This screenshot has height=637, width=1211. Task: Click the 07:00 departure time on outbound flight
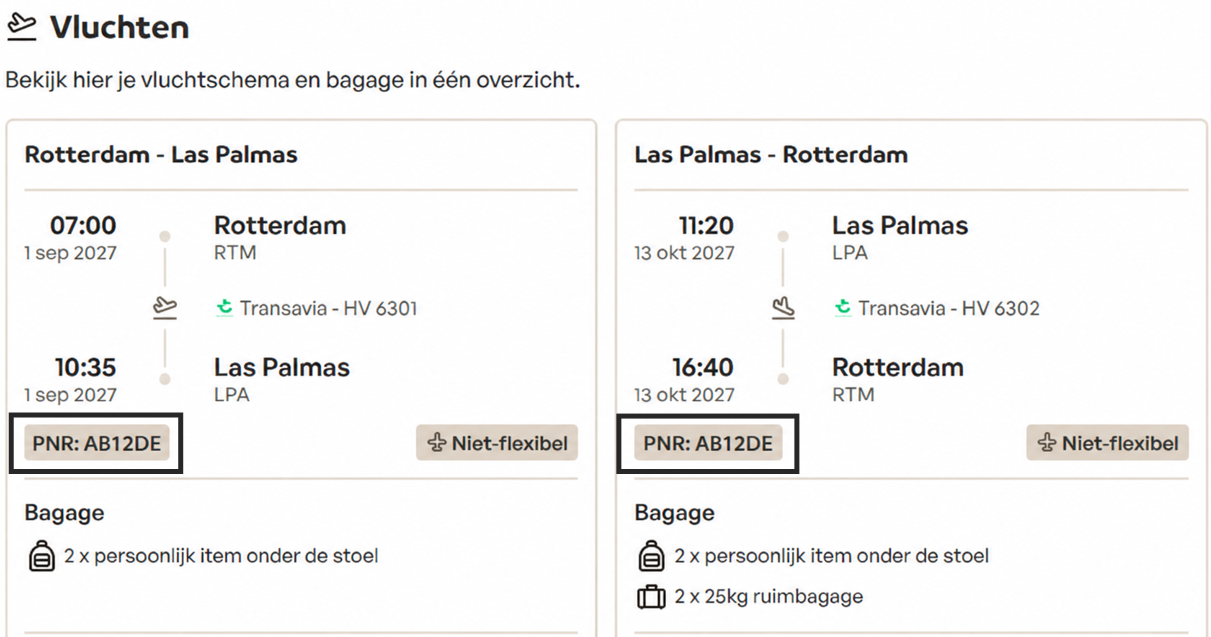click(x=83, y=225)
